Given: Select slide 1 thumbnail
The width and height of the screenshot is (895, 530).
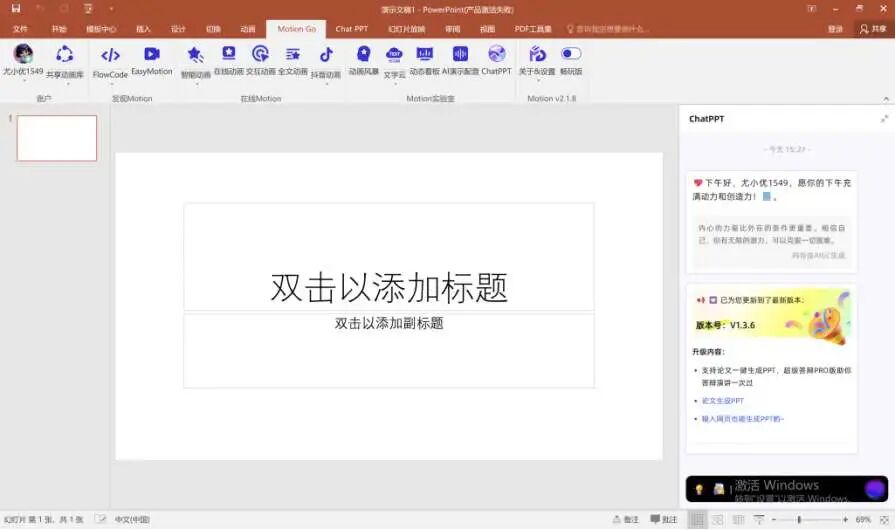Looking at the screenshot, I should pyautogui.click(x=57, y=138).
